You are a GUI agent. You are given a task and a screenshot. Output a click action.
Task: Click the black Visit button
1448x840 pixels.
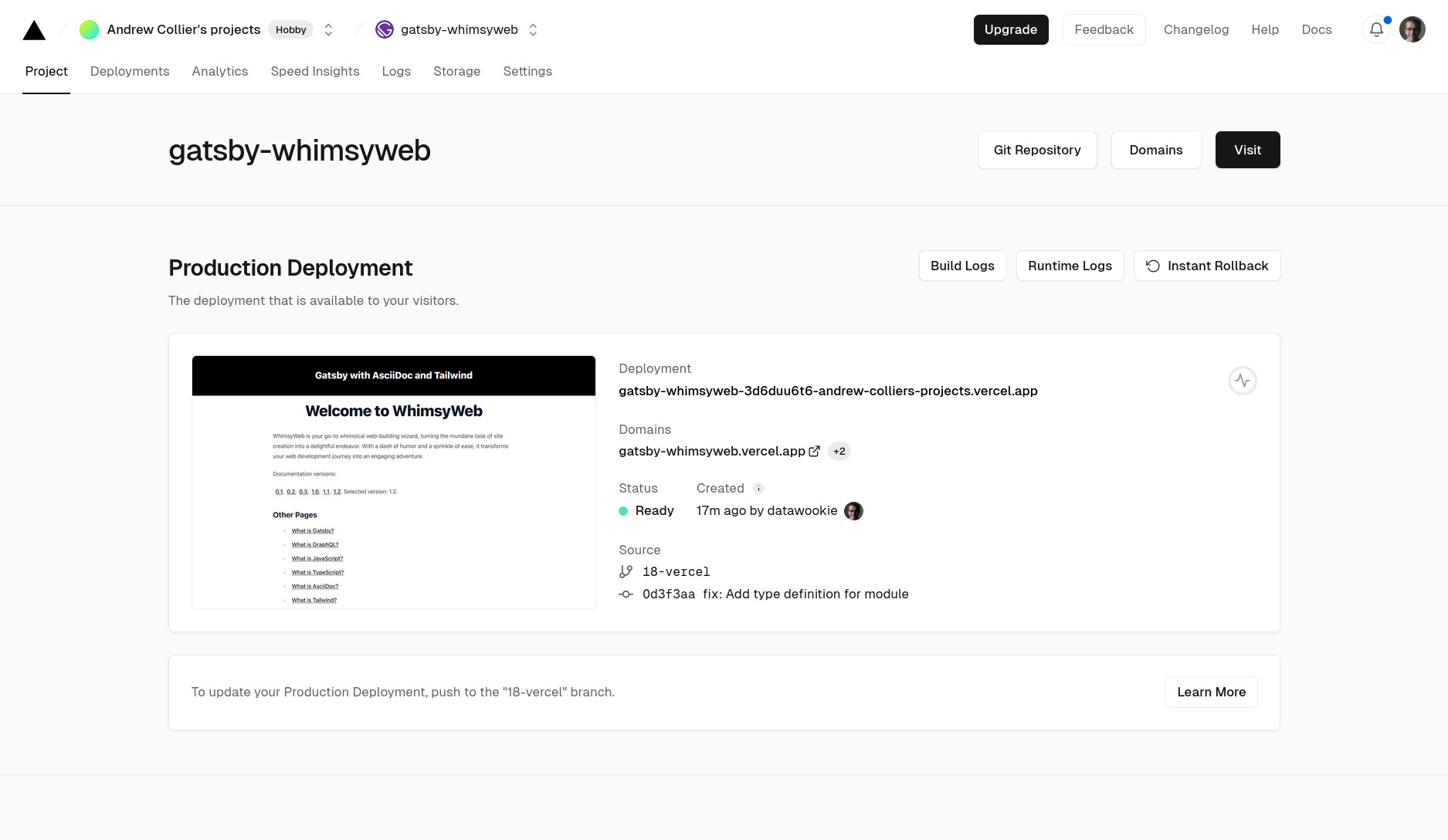[1247, 150]
